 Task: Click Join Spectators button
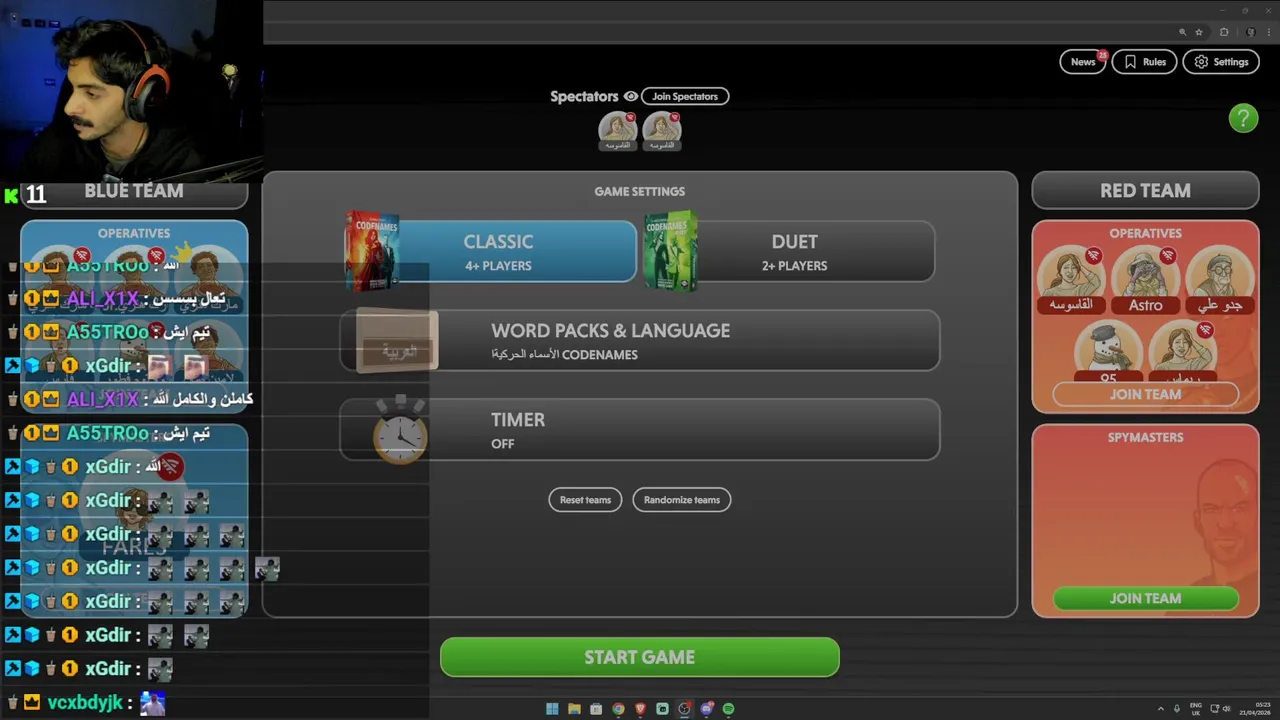[685, 96]
